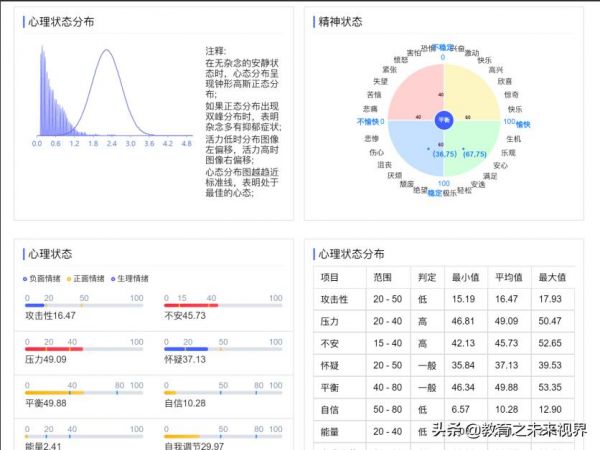Click the 攻击性 row name in the table
Image resolution: width=600 pixels, height=450 pixels.
pos(334,299)
